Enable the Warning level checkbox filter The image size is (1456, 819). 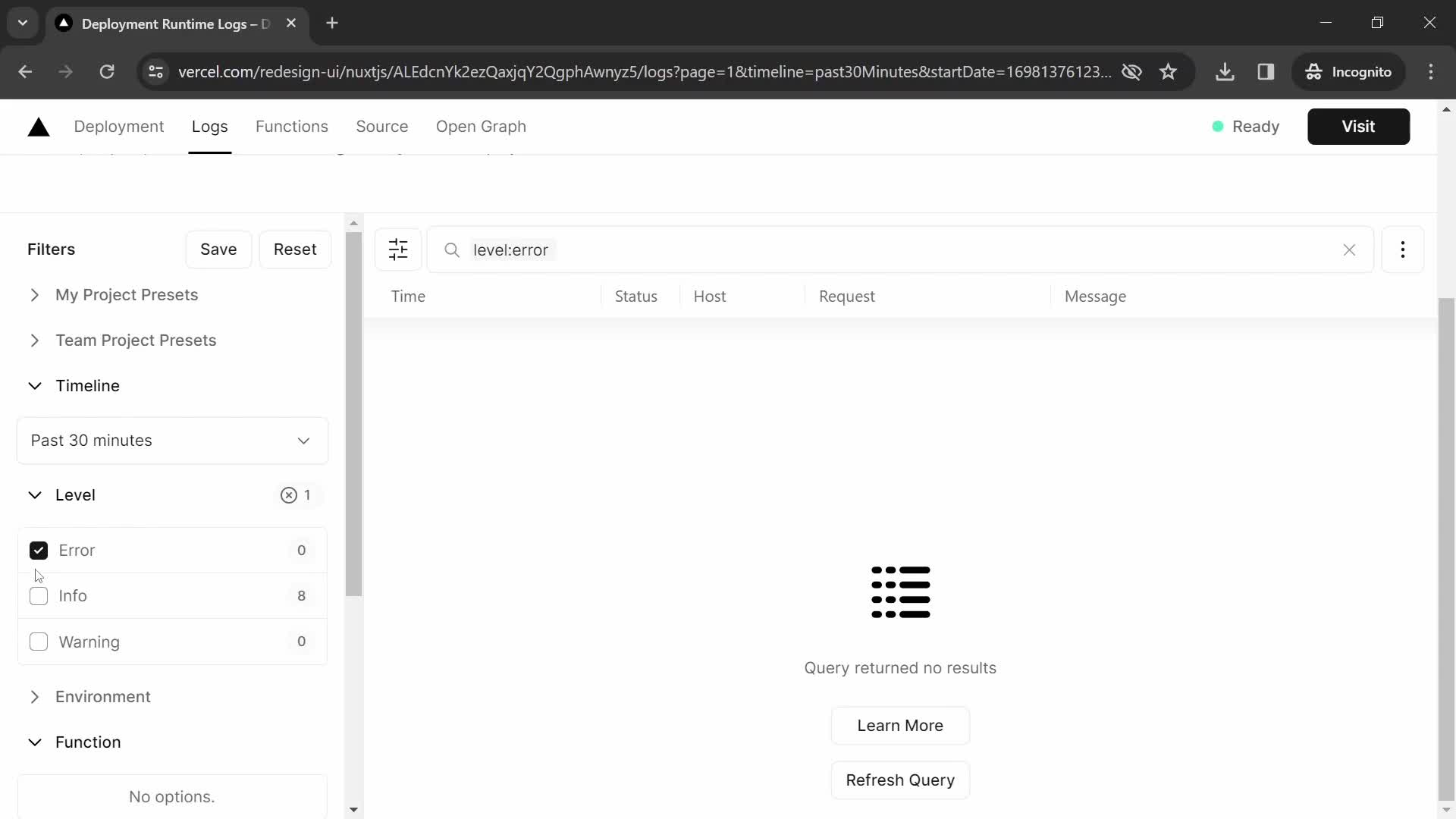38,641
